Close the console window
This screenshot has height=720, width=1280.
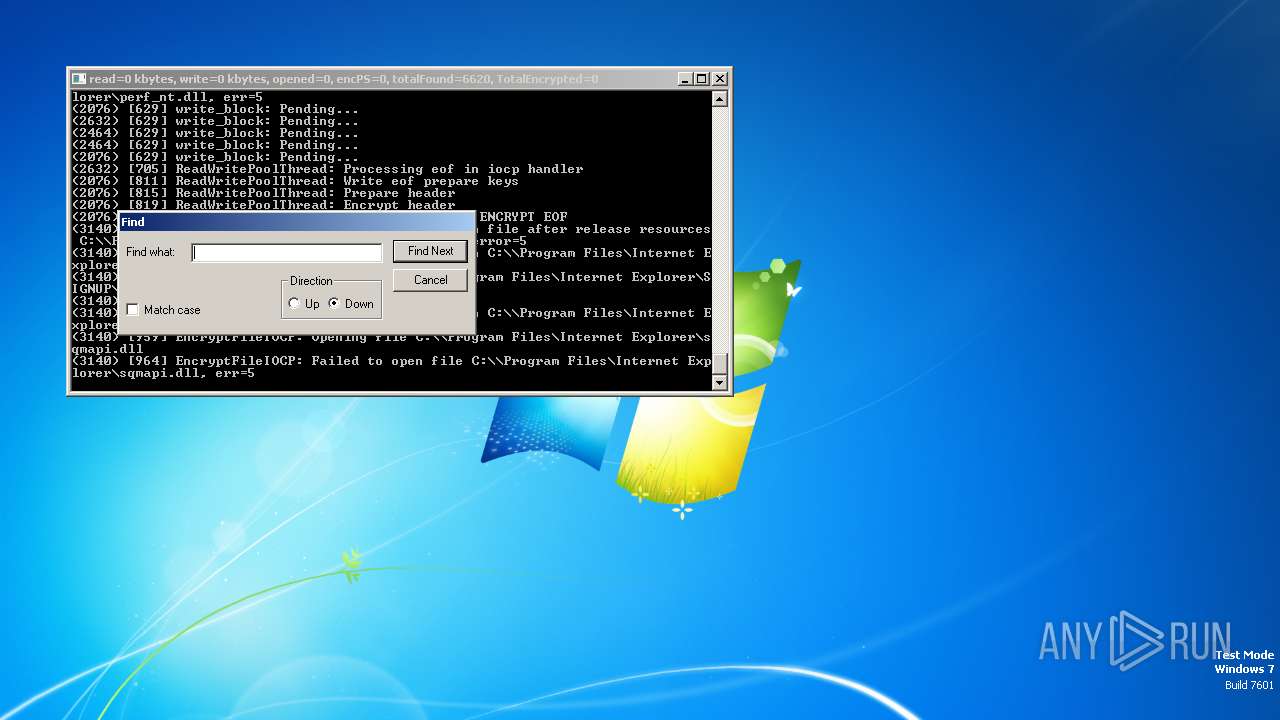click(x=720, y=79)
